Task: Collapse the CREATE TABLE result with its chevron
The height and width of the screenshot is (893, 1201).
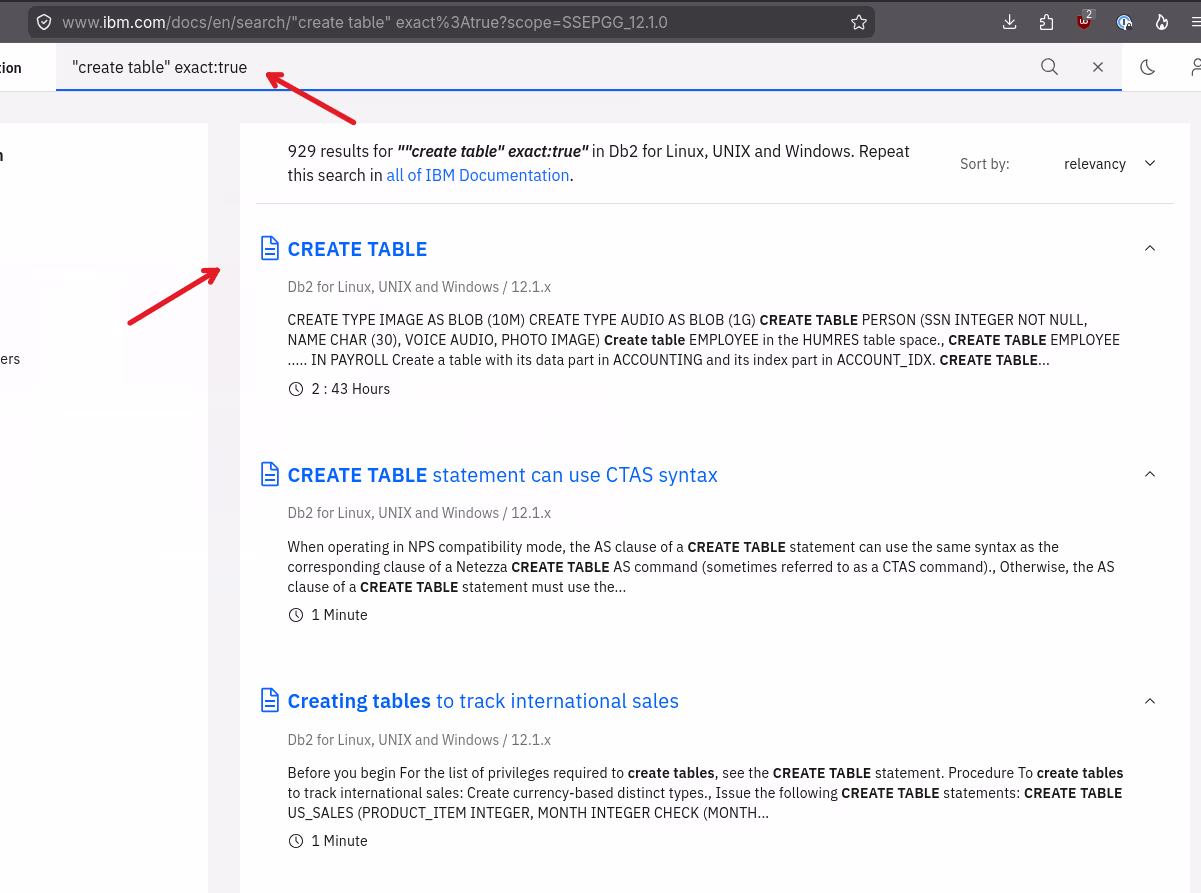Action: pyautogui.click(x=1150, y=248)
